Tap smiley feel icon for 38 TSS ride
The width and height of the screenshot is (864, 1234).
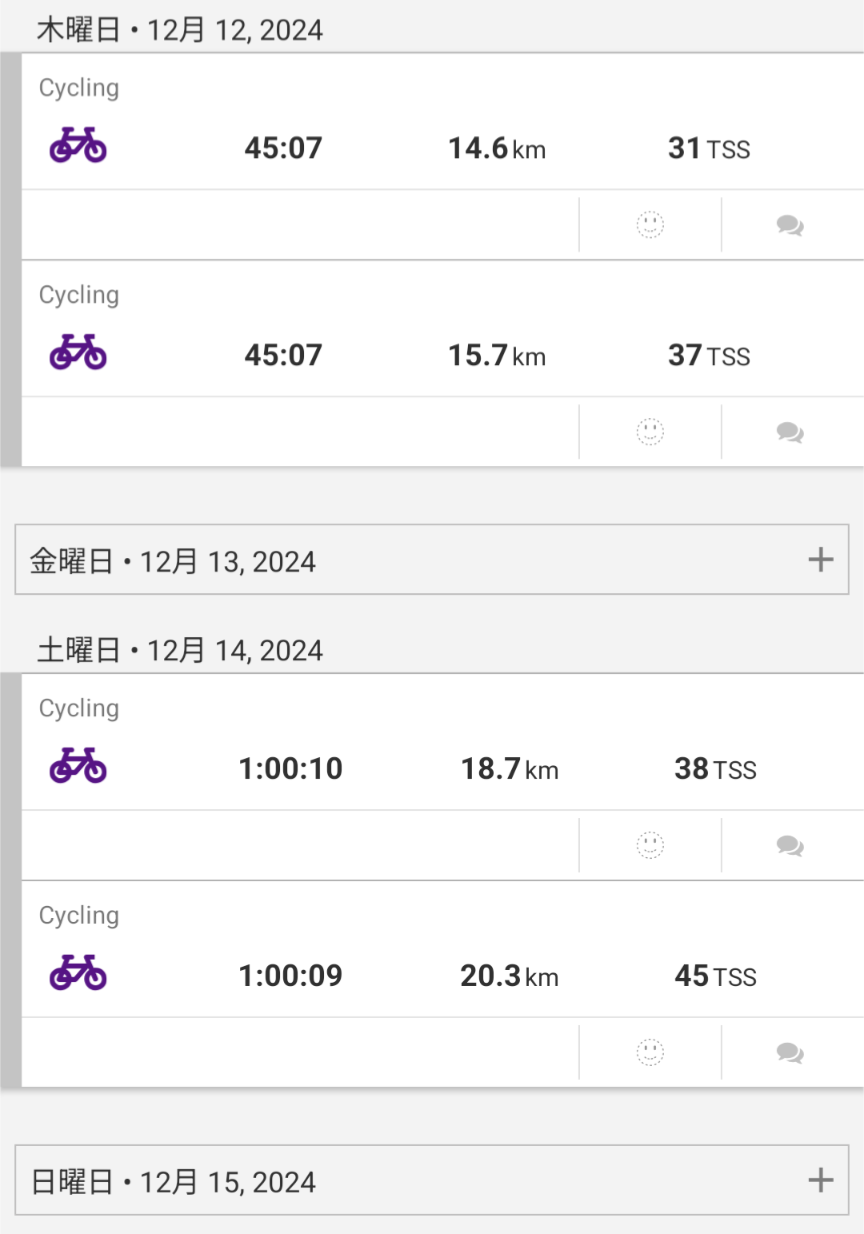click(x=650, y=846)
